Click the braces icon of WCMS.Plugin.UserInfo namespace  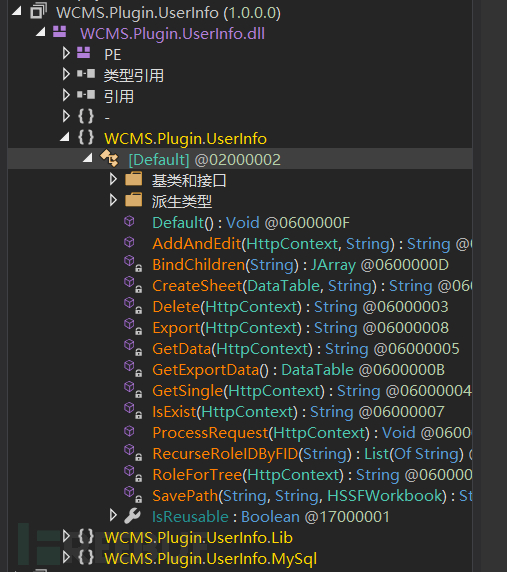tap(86, 138)
